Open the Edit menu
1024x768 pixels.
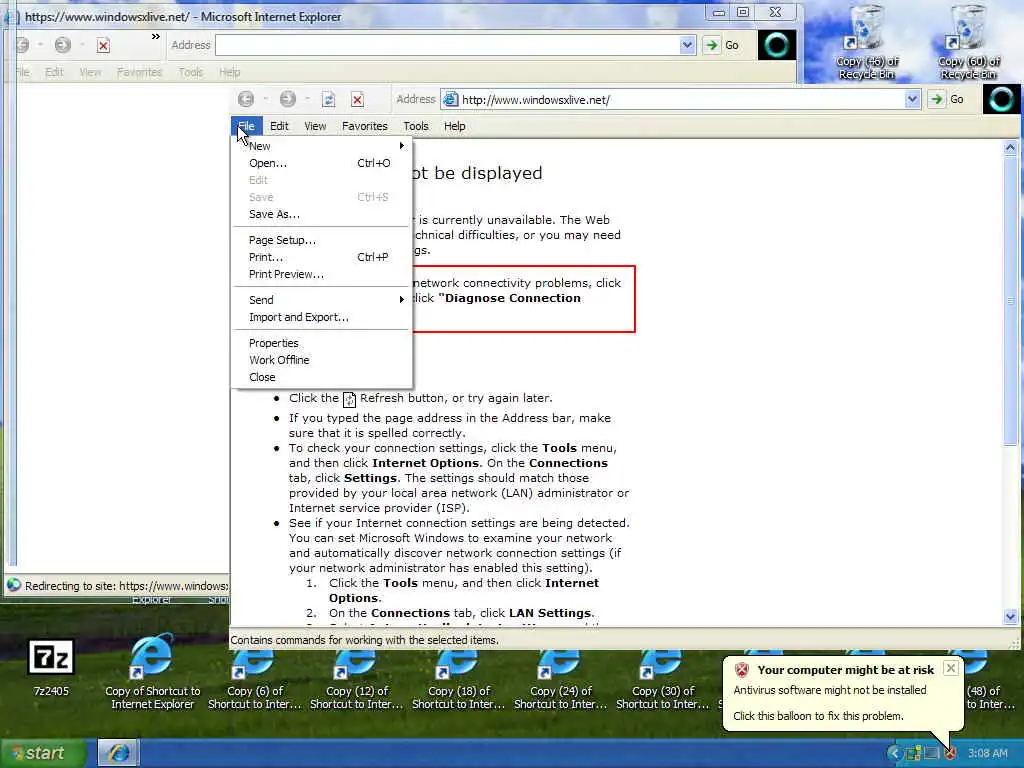point(279,126)
